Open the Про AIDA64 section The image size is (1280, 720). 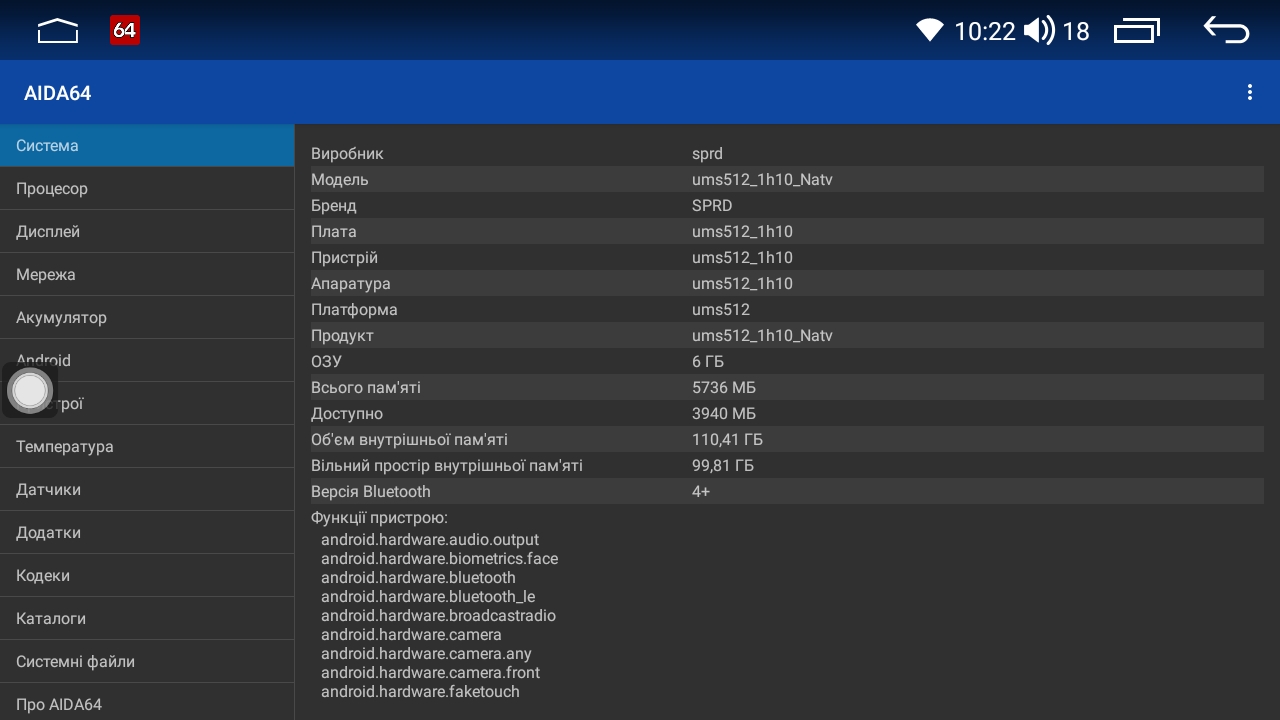(x=147, y=703)
